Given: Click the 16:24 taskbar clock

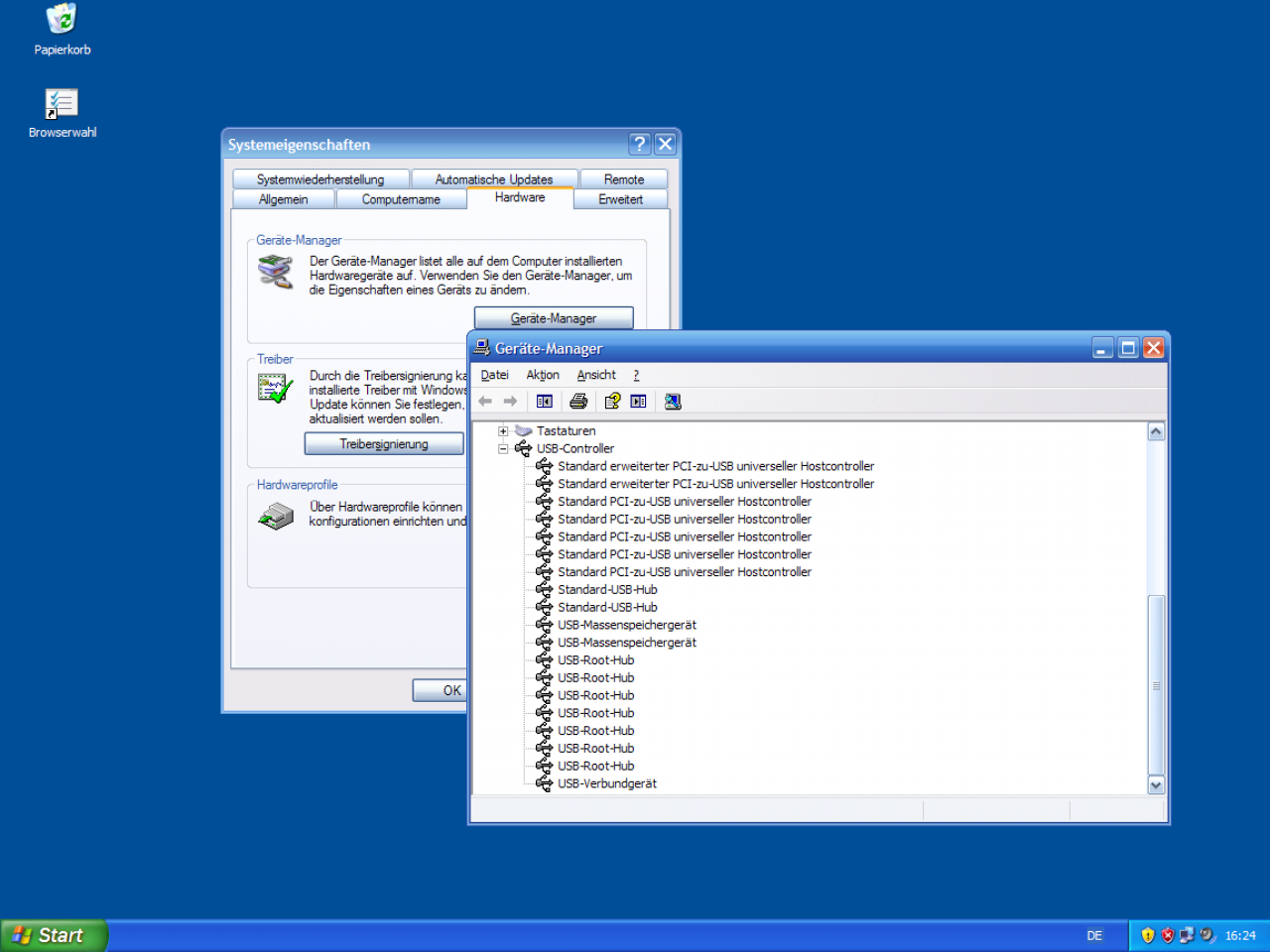Looking at the screenshot, I should tap(1240, 935).
